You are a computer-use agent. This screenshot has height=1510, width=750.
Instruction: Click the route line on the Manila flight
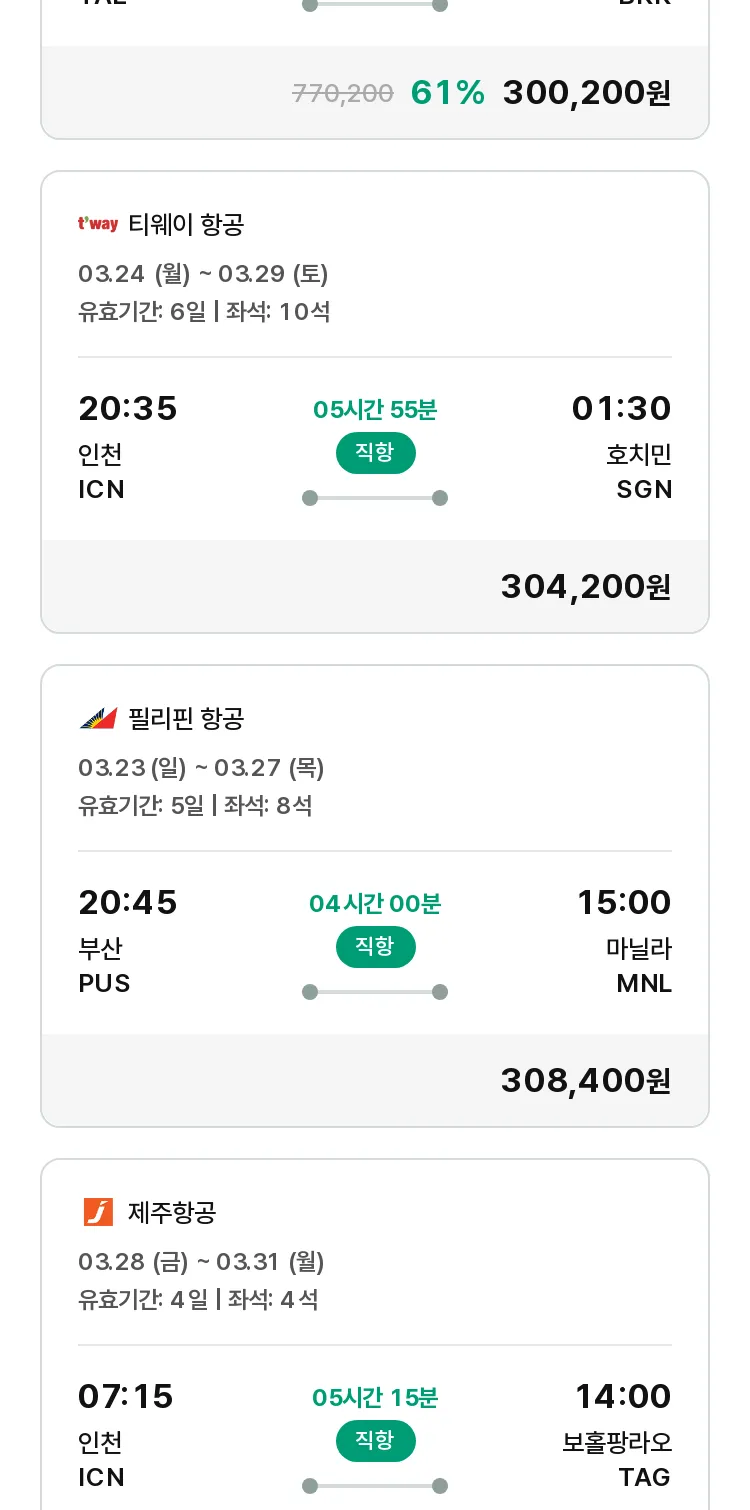375,992
